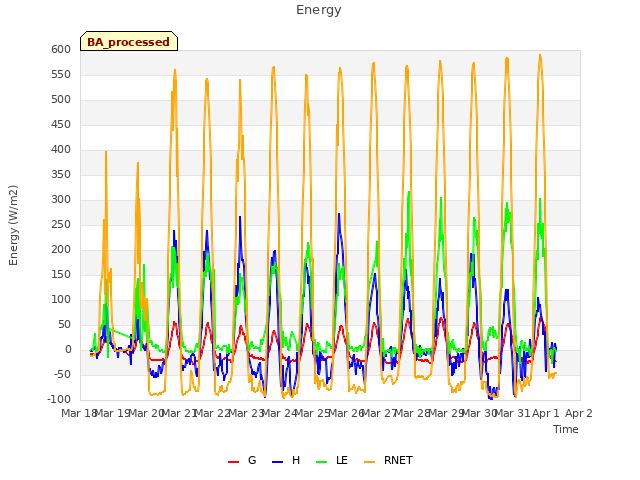Click the orange RNET legend swatch
This screenshot has height=480, width=640.
tap(369, 462)
